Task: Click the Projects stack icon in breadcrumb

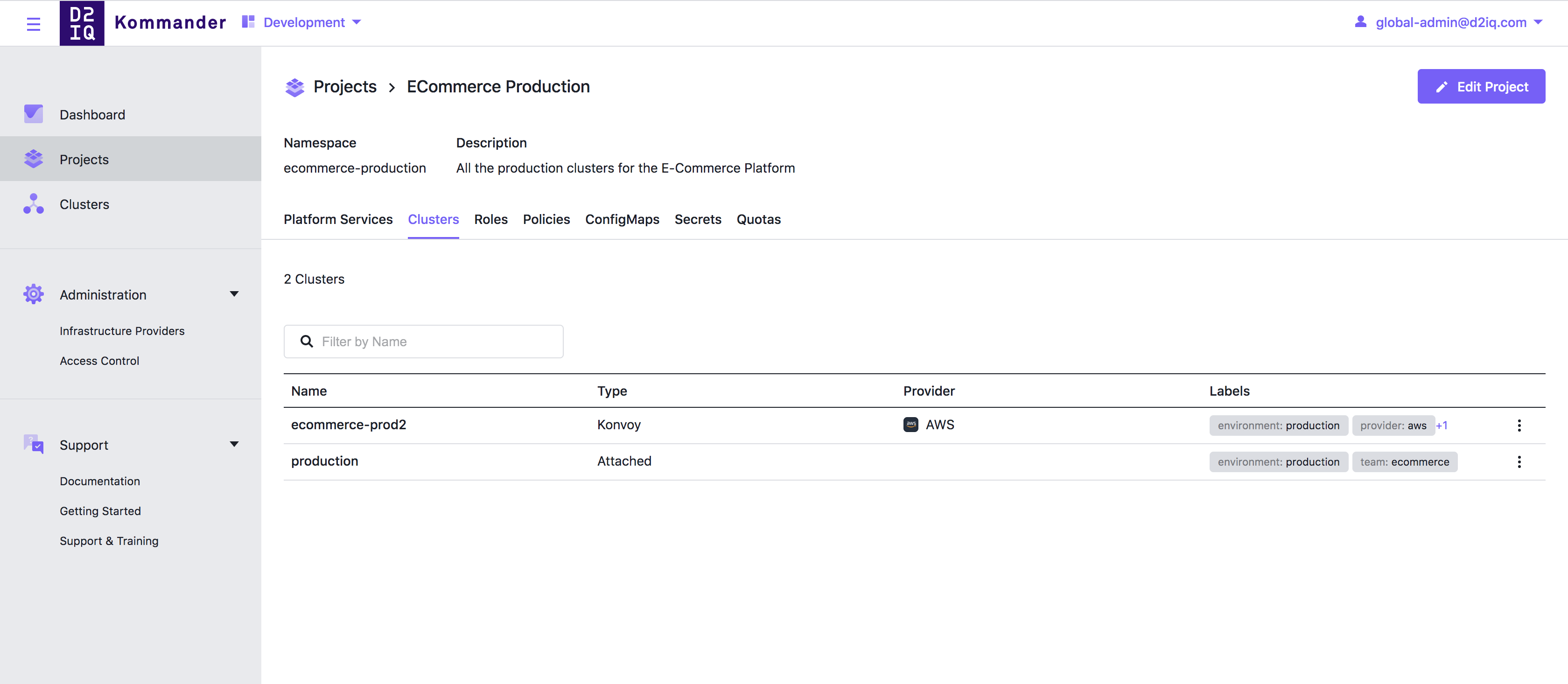Action: pos(294,87)
